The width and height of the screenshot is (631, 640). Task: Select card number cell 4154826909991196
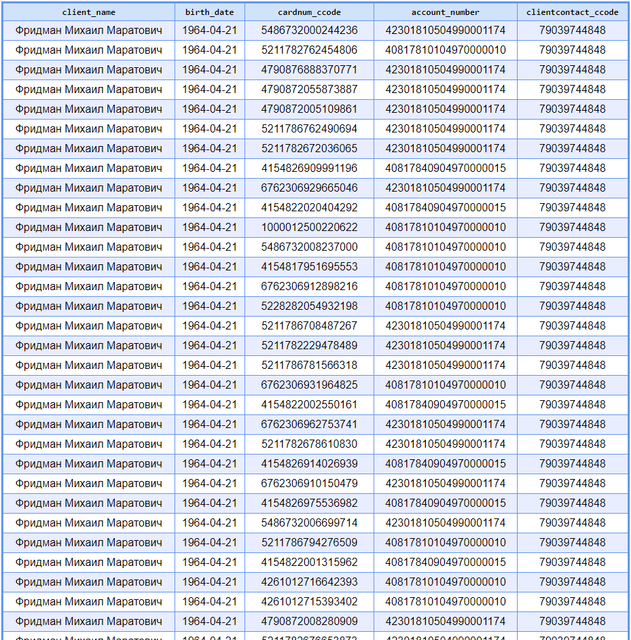coord(309,168)
